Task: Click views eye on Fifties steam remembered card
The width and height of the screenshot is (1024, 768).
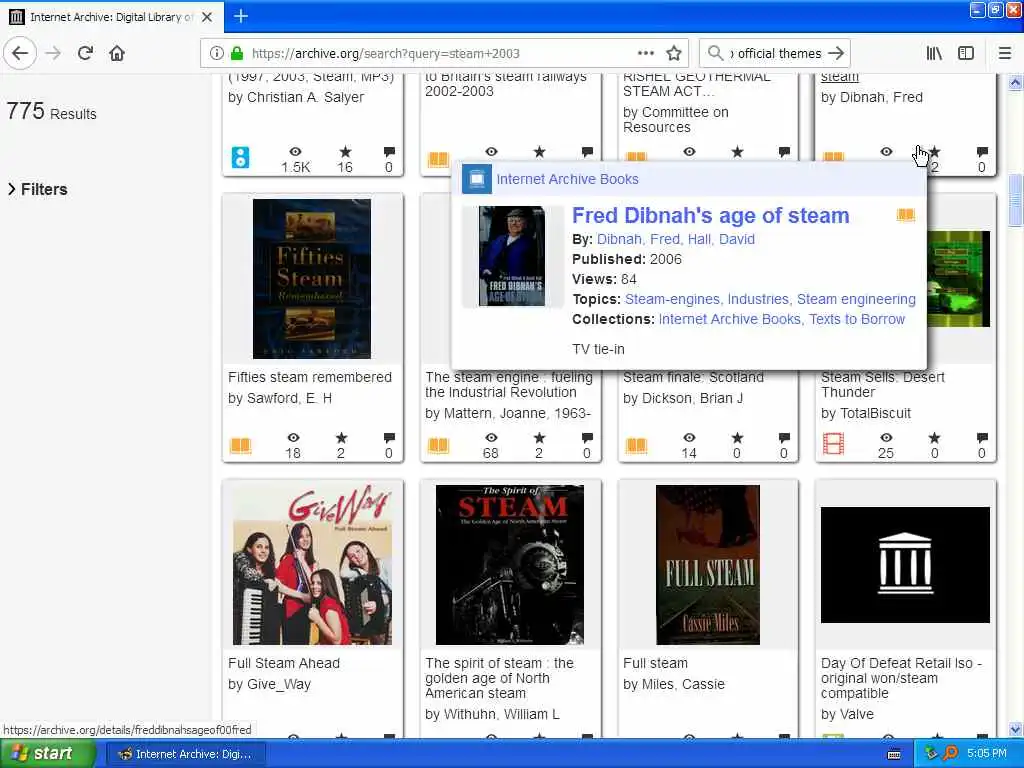Action: (x=293, y=438)
